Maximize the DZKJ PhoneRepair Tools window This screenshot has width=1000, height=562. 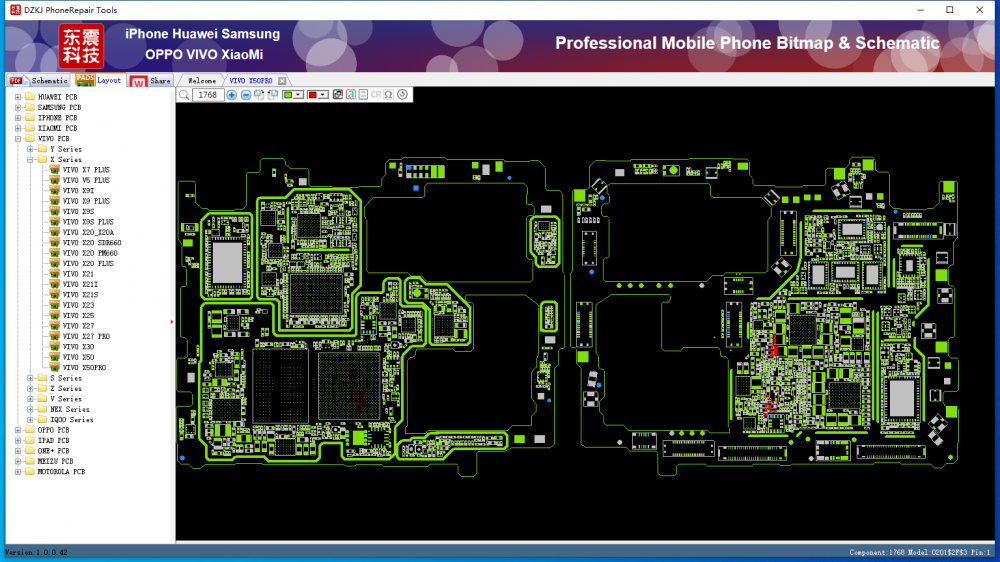pyautogui.click(x=950, y=10)
